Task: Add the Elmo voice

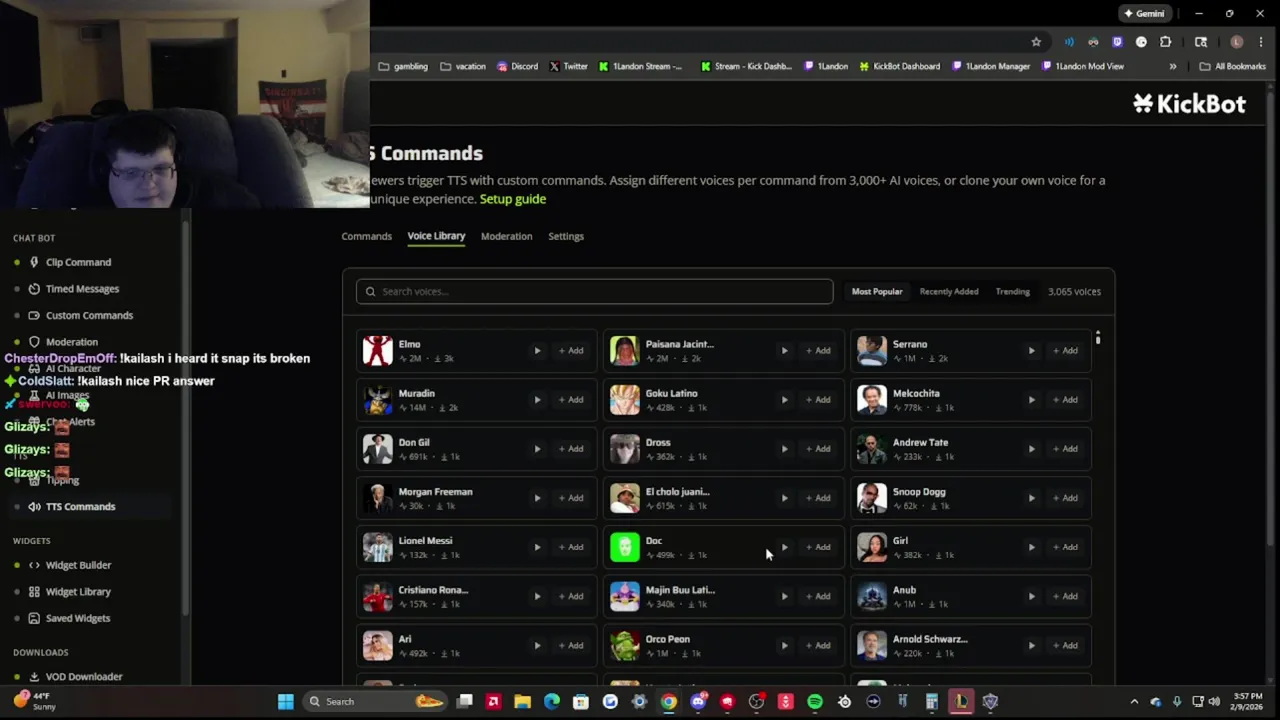Action: pos(571,351)
